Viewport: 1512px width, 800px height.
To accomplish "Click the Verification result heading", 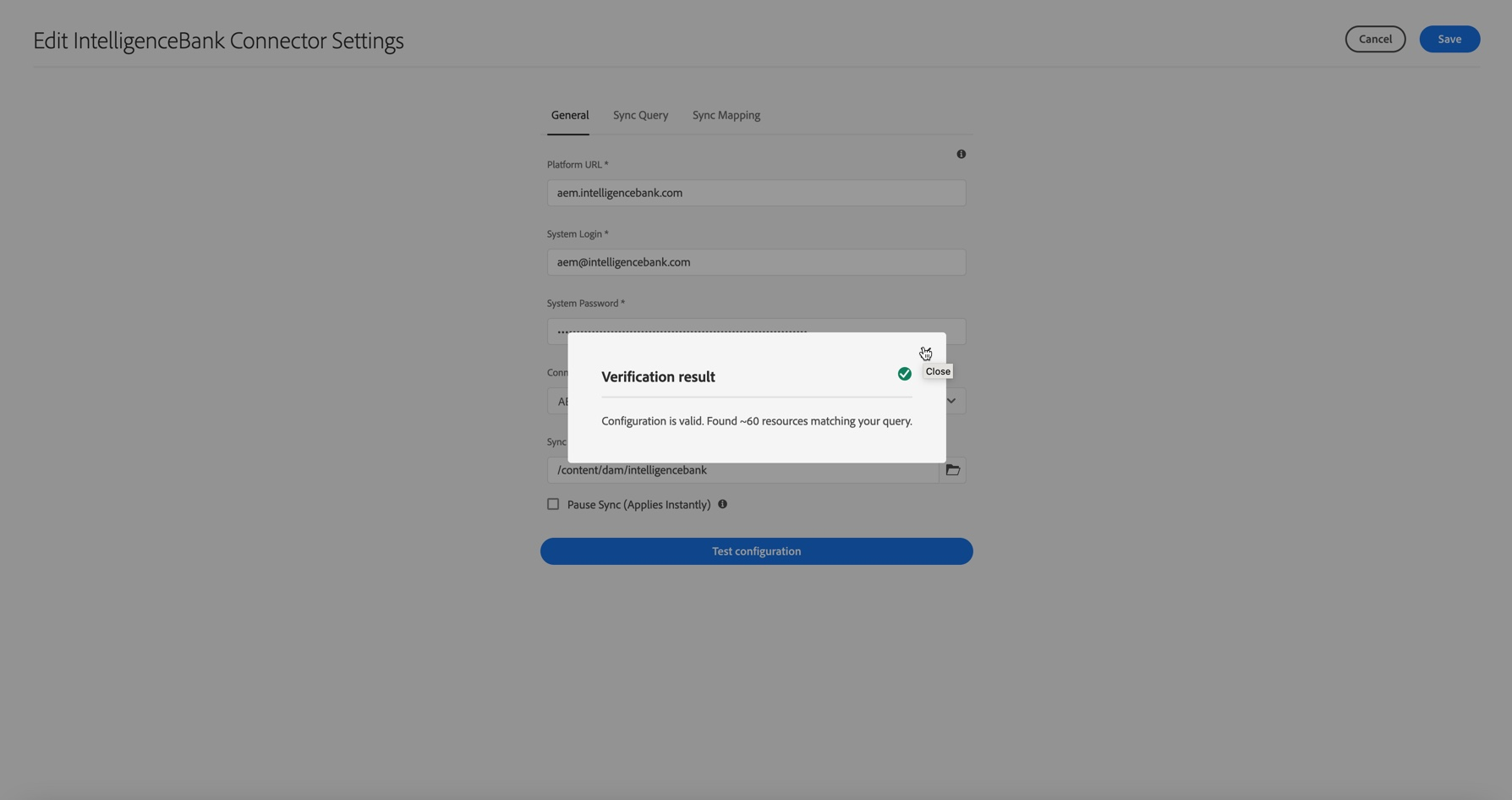I will pyautogui.click(x=658, y=377).
